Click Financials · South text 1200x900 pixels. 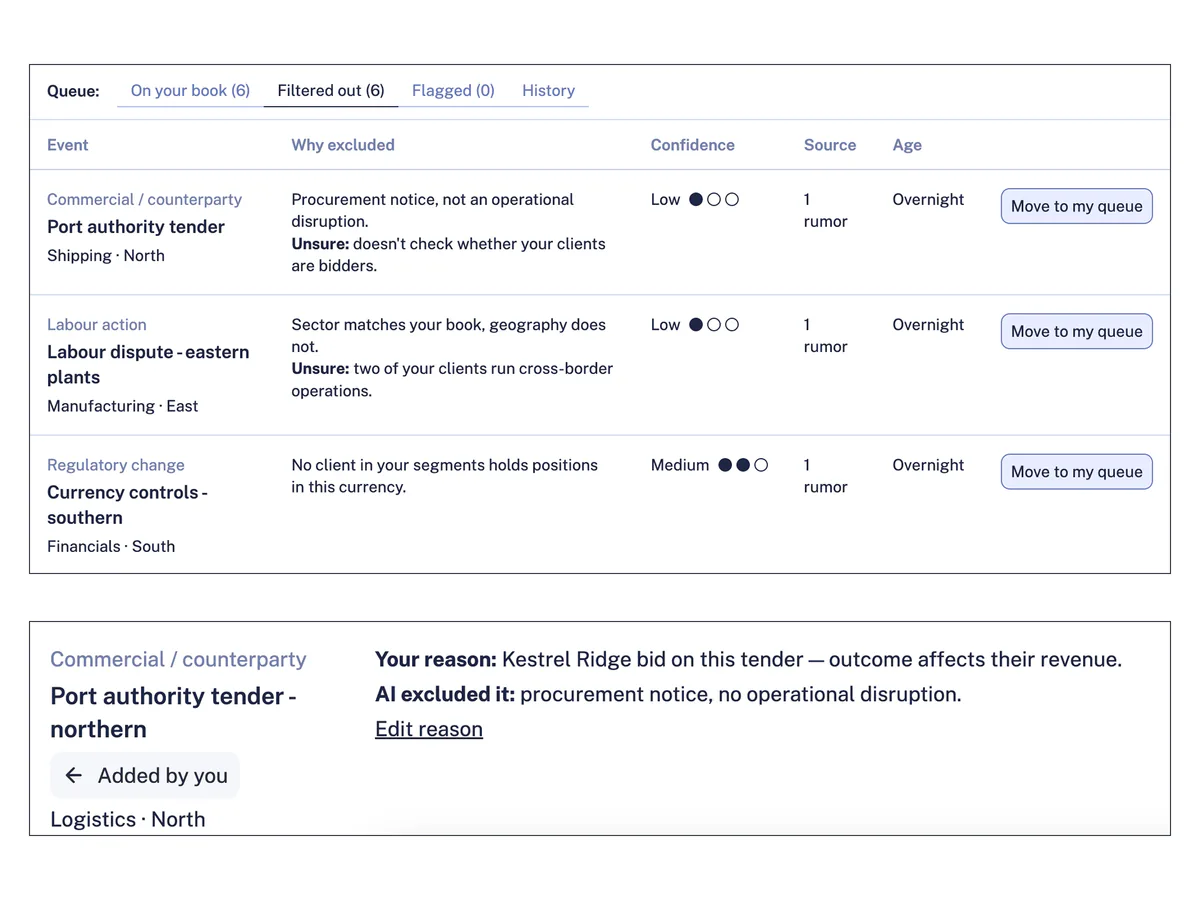[x=111, y=546]
